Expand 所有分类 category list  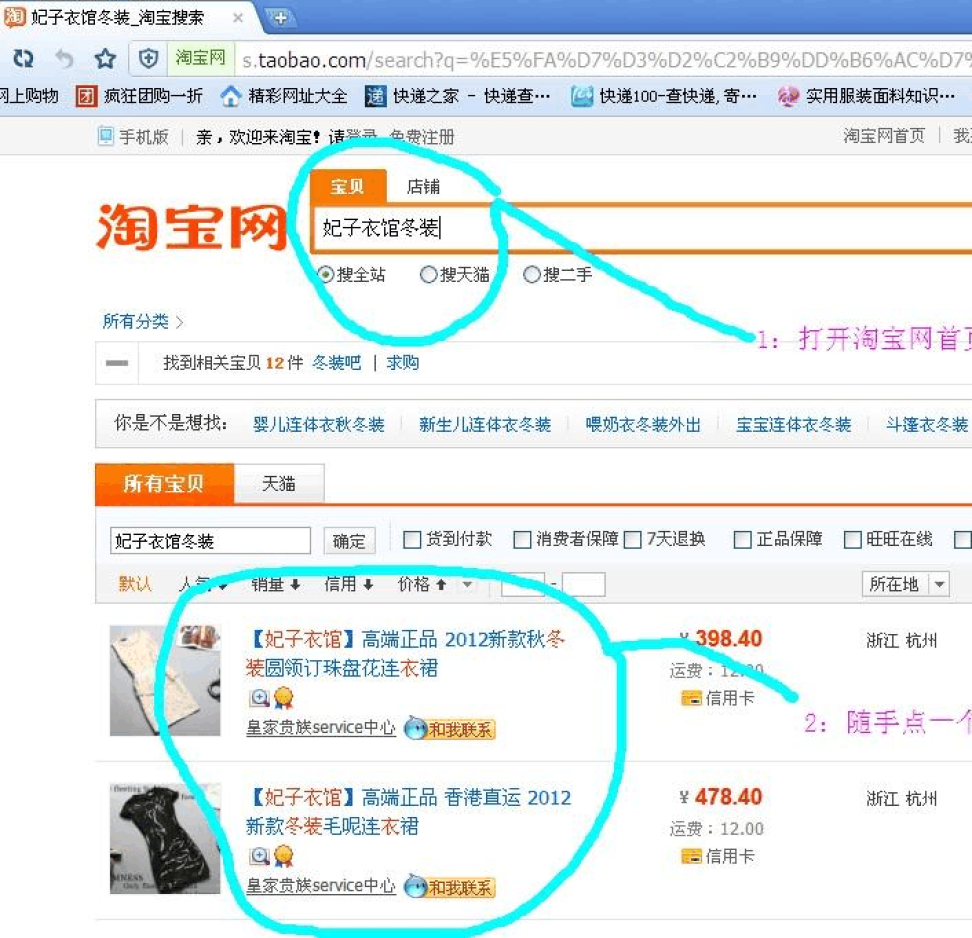pos(143,321)
